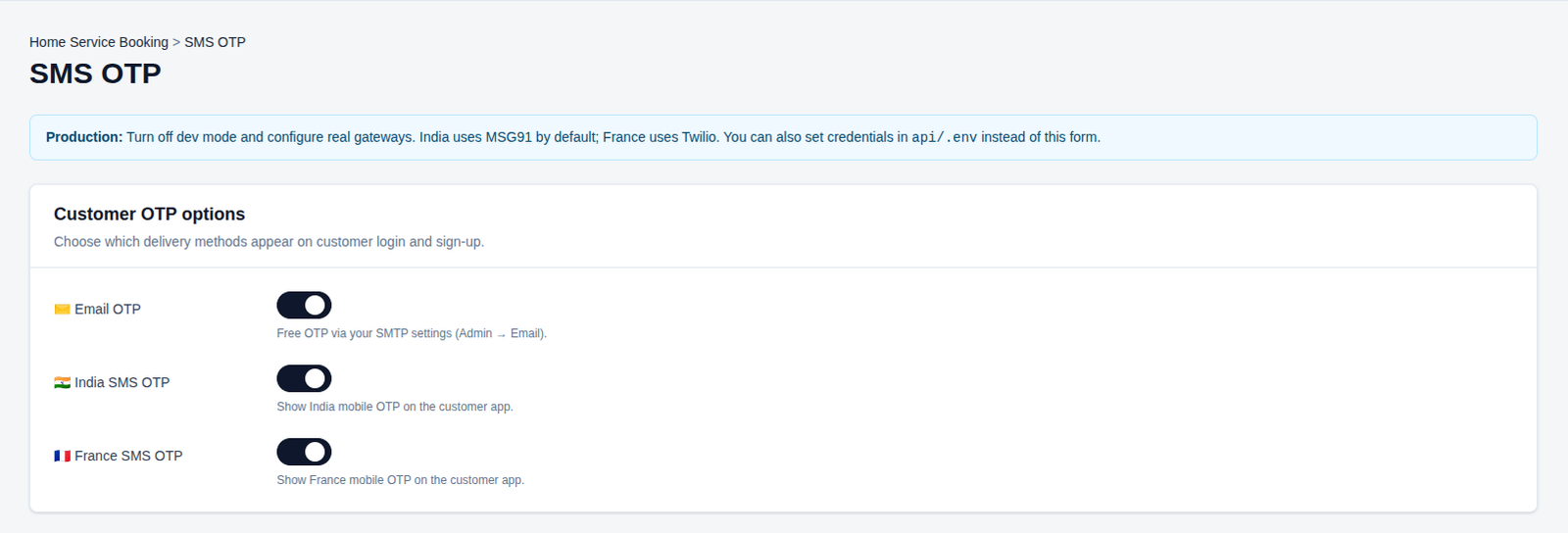Click the breadcrumb separator arrow
Screen dimensions: 1568x533
pos(176,42)
